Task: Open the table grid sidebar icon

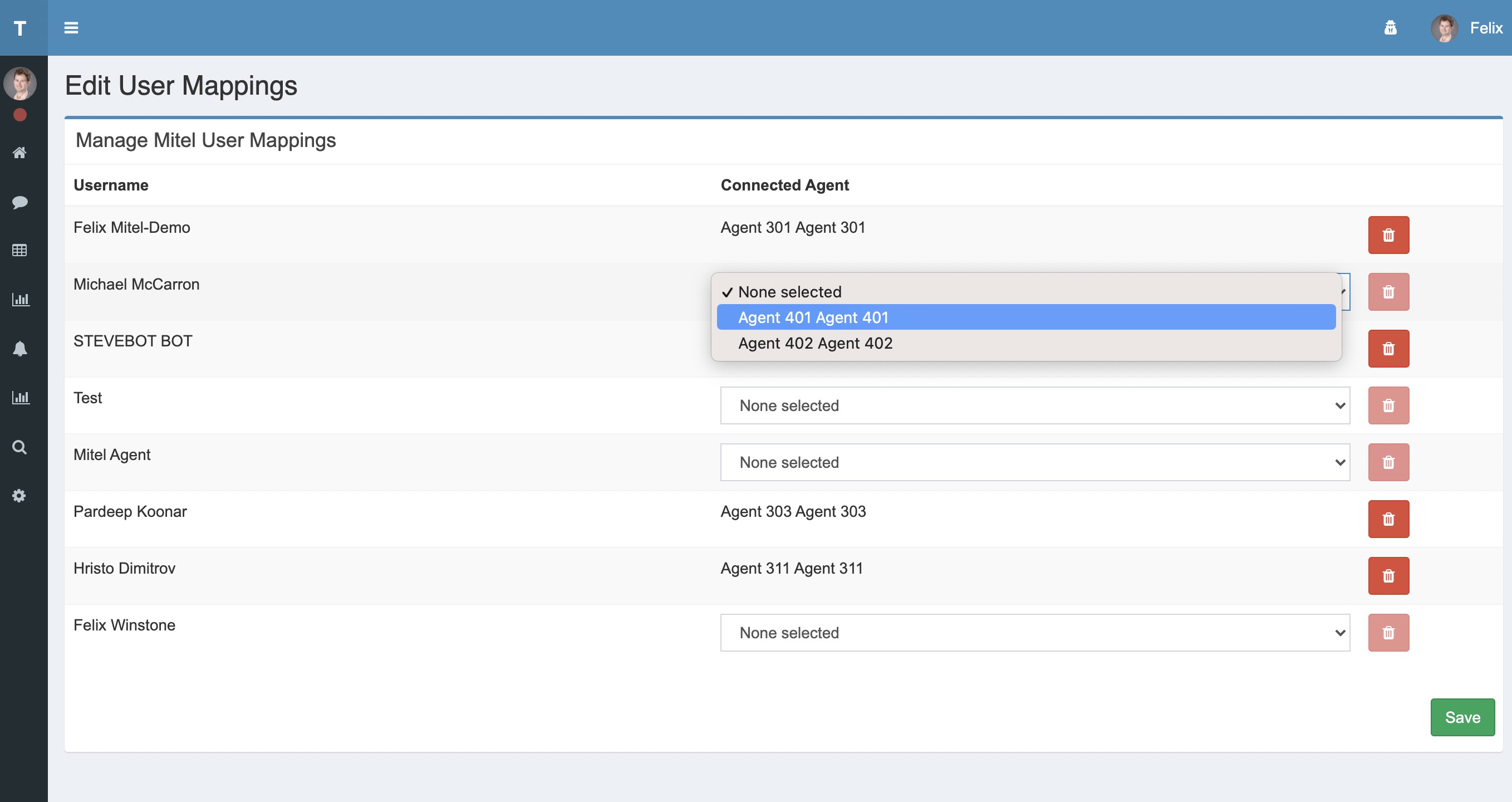Action: click(x=19, y=250)
